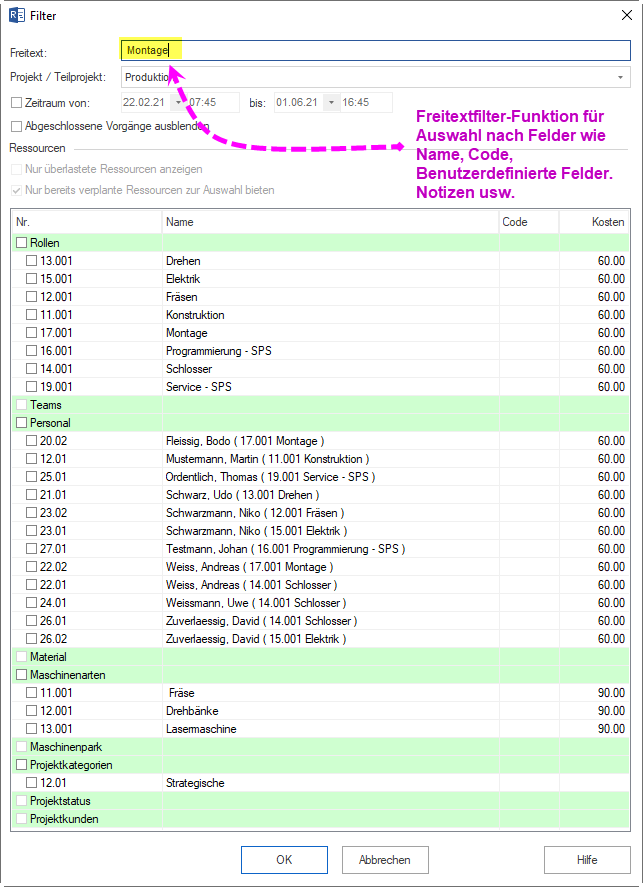Check the Rollen group checkbox

[21, 243]
